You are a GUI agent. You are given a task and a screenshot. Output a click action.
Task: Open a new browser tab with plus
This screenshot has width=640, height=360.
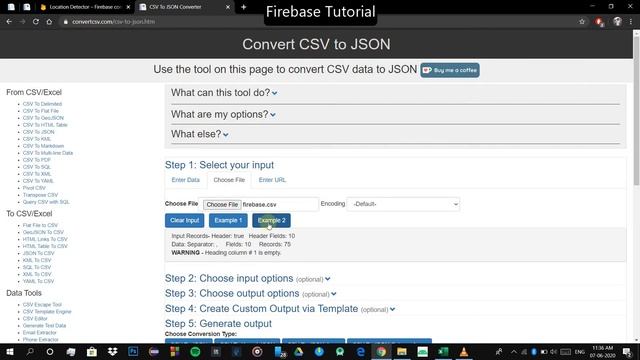tap(244, 7)
